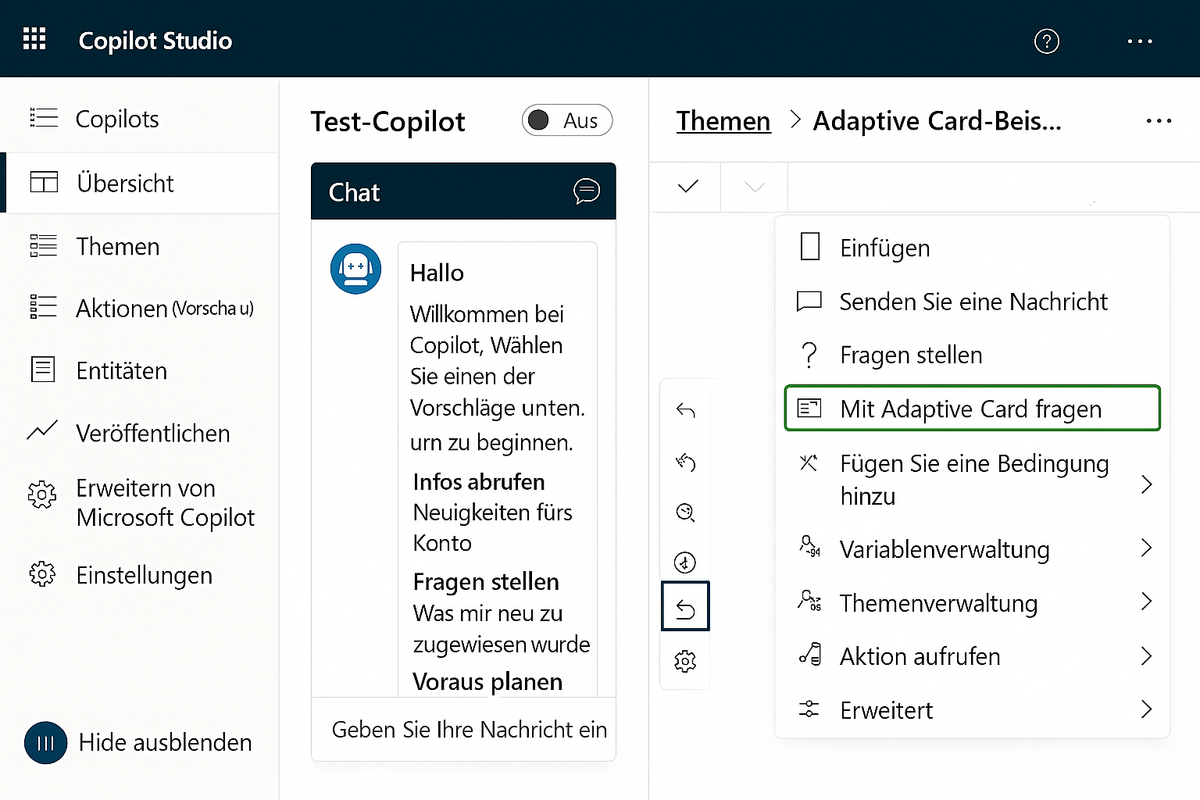Open the Themen breadcrumb link
Viewport: 1200px width, 800px height.
pos(723,120)
